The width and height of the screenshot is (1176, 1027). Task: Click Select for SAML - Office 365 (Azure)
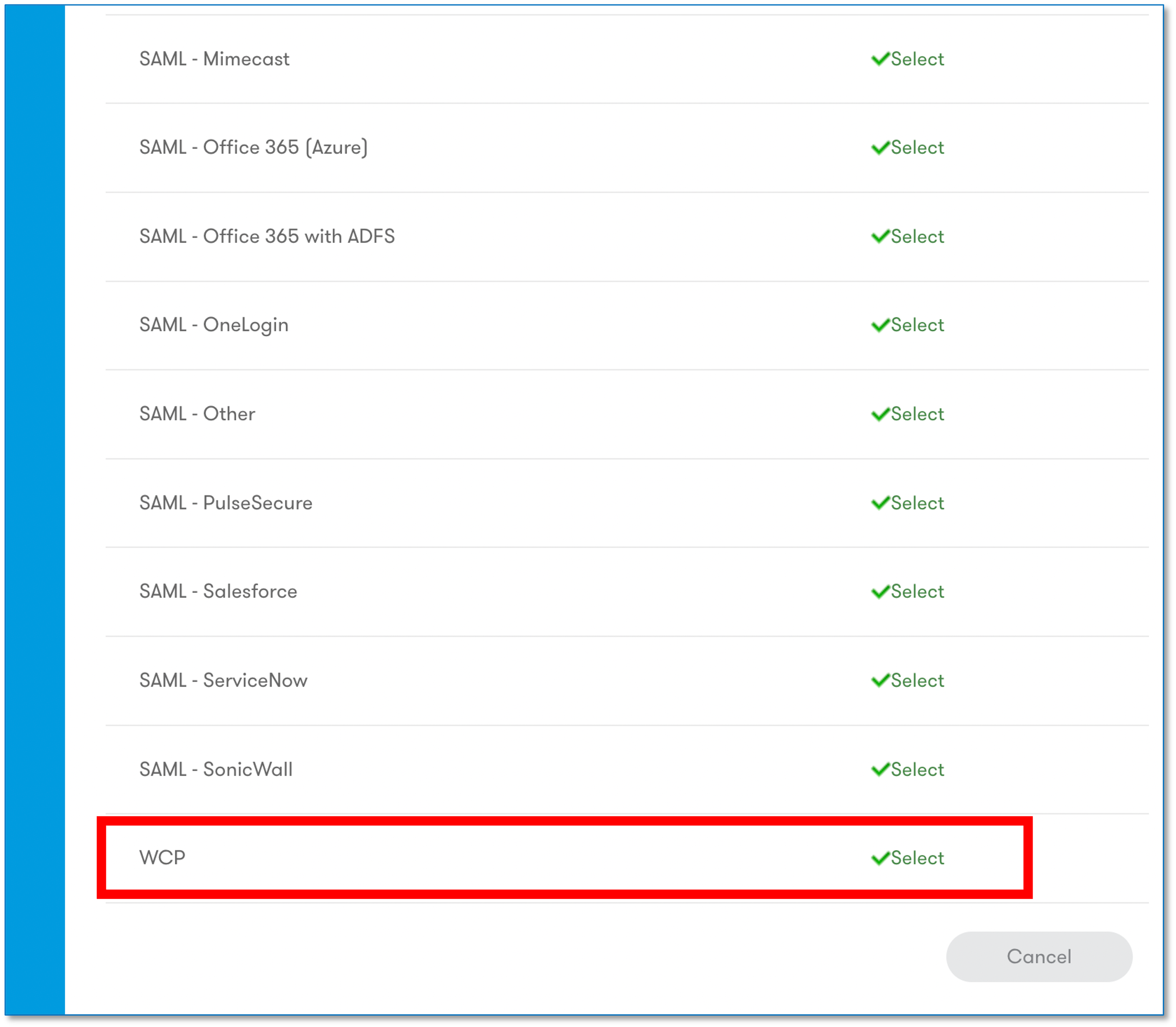907,148
